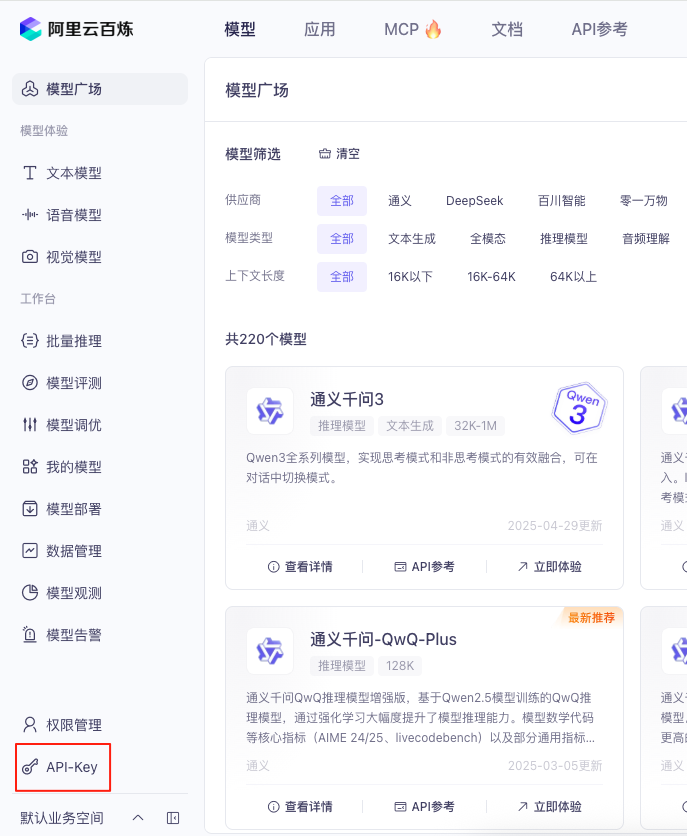Screen dimensions: 687x836
Task: Clear filters with 清空 button
Action: pos(339,154)
